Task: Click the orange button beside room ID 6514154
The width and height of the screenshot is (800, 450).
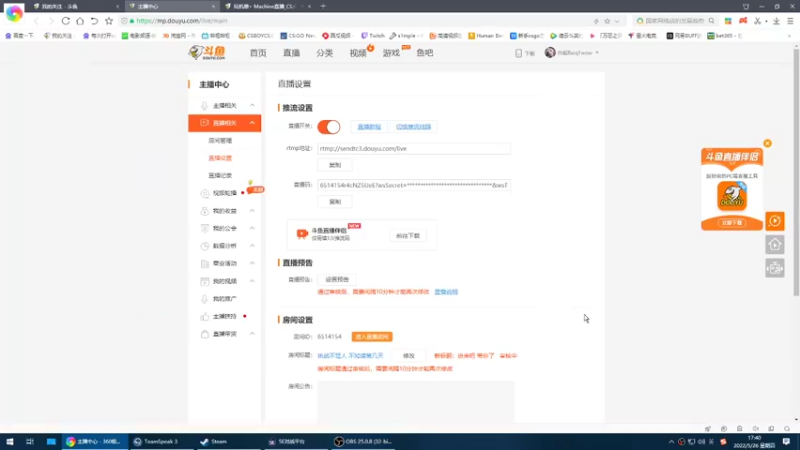Action: coord(372,337)
